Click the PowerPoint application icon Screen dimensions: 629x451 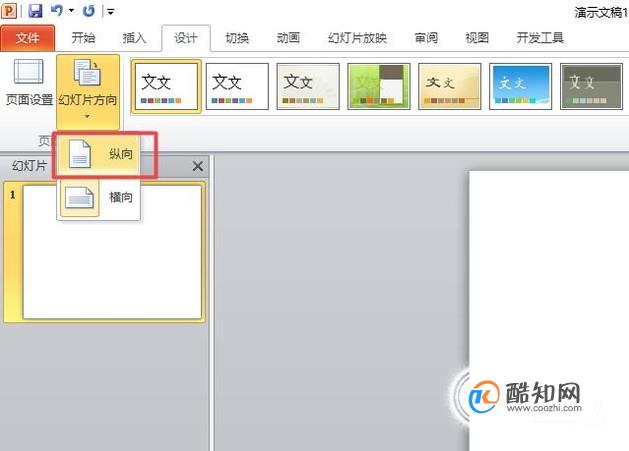click(x=9, y=10)
